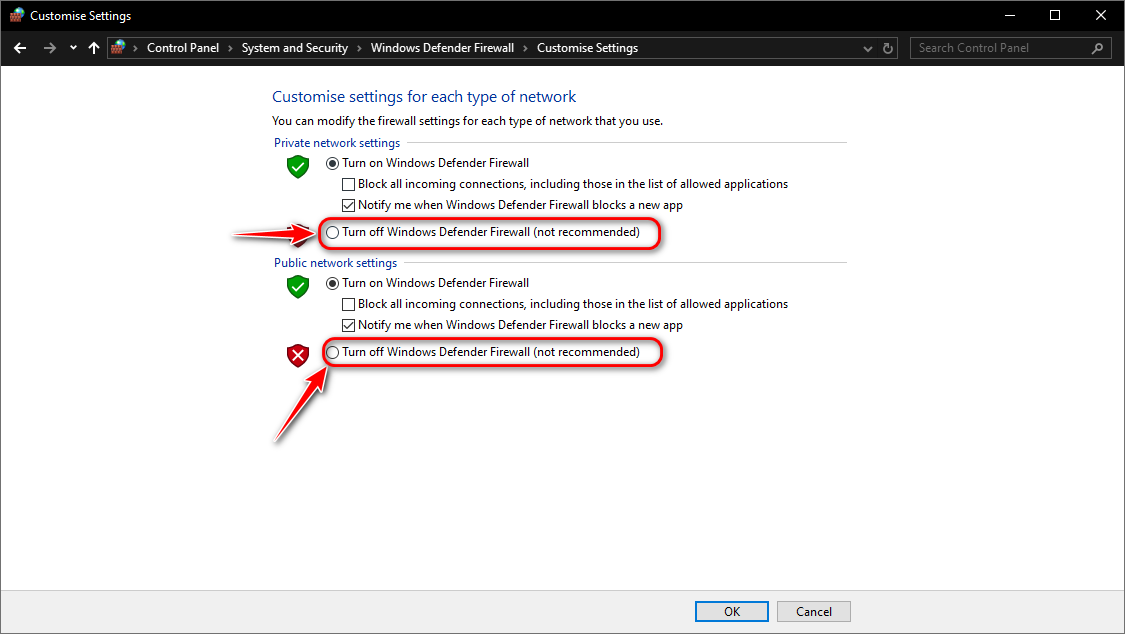Open the address bar history dropdown

(867, 47)
